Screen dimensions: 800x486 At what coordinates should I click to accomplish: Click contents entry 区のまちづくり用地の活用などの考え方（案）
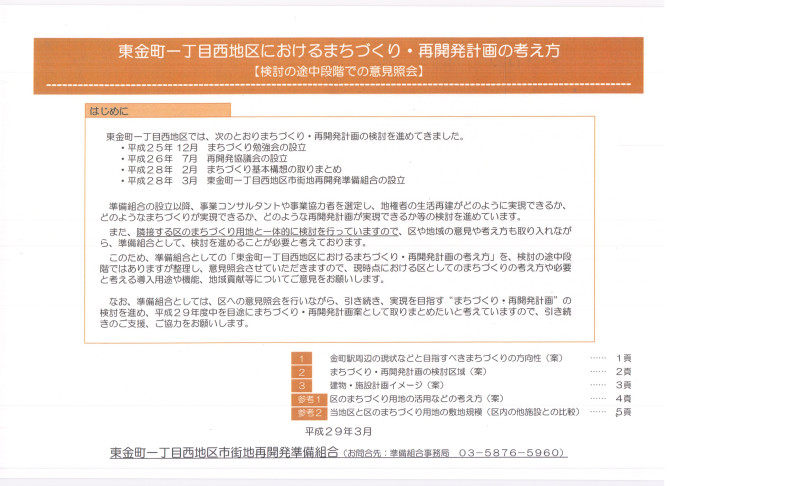coord(417,398)
